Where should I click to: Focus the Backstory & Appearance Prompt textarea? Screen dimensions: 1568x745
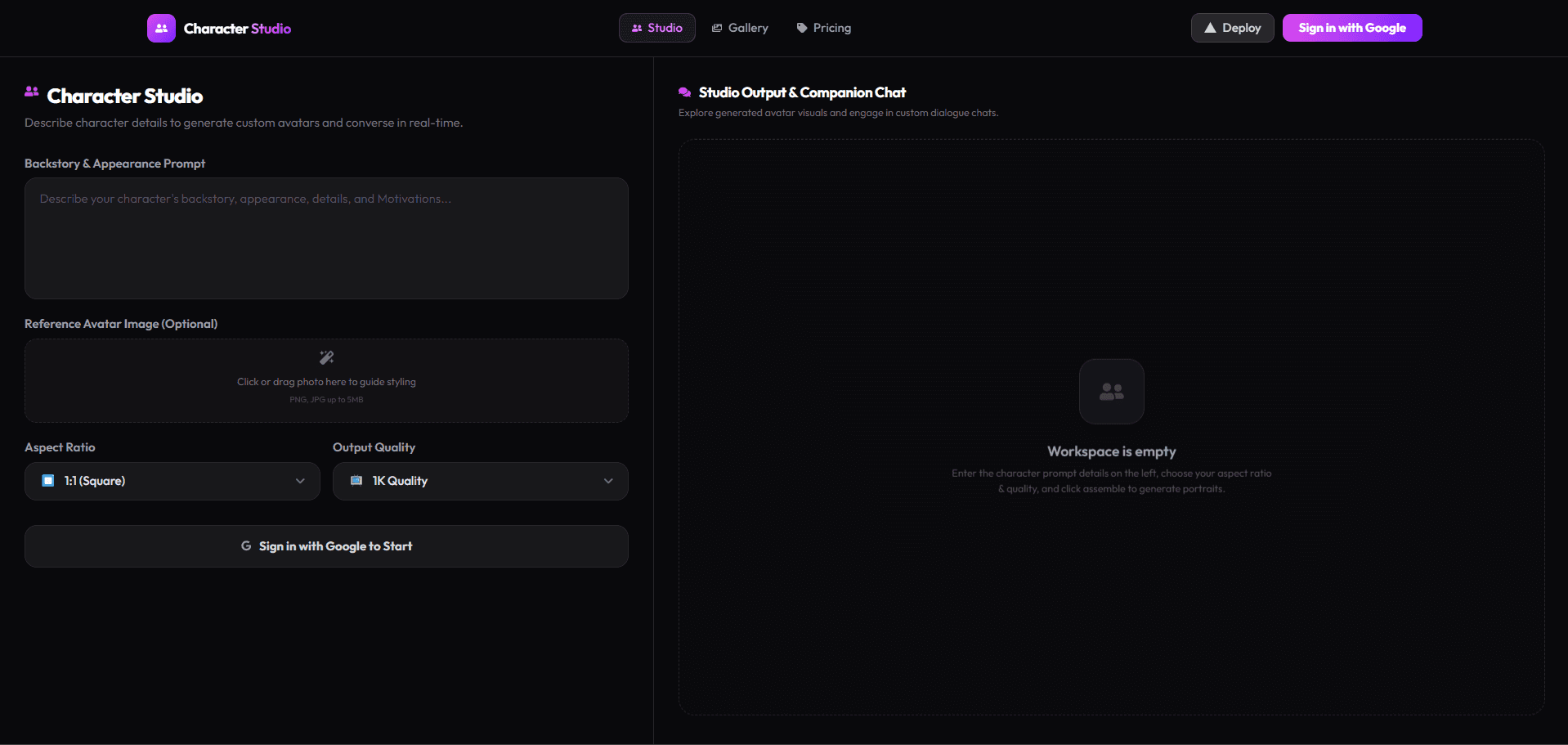tap(326, 238)
